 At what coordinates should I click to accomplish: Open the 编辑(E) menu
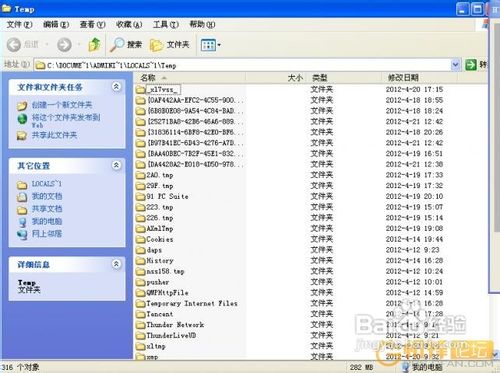[x=56, y=24]
